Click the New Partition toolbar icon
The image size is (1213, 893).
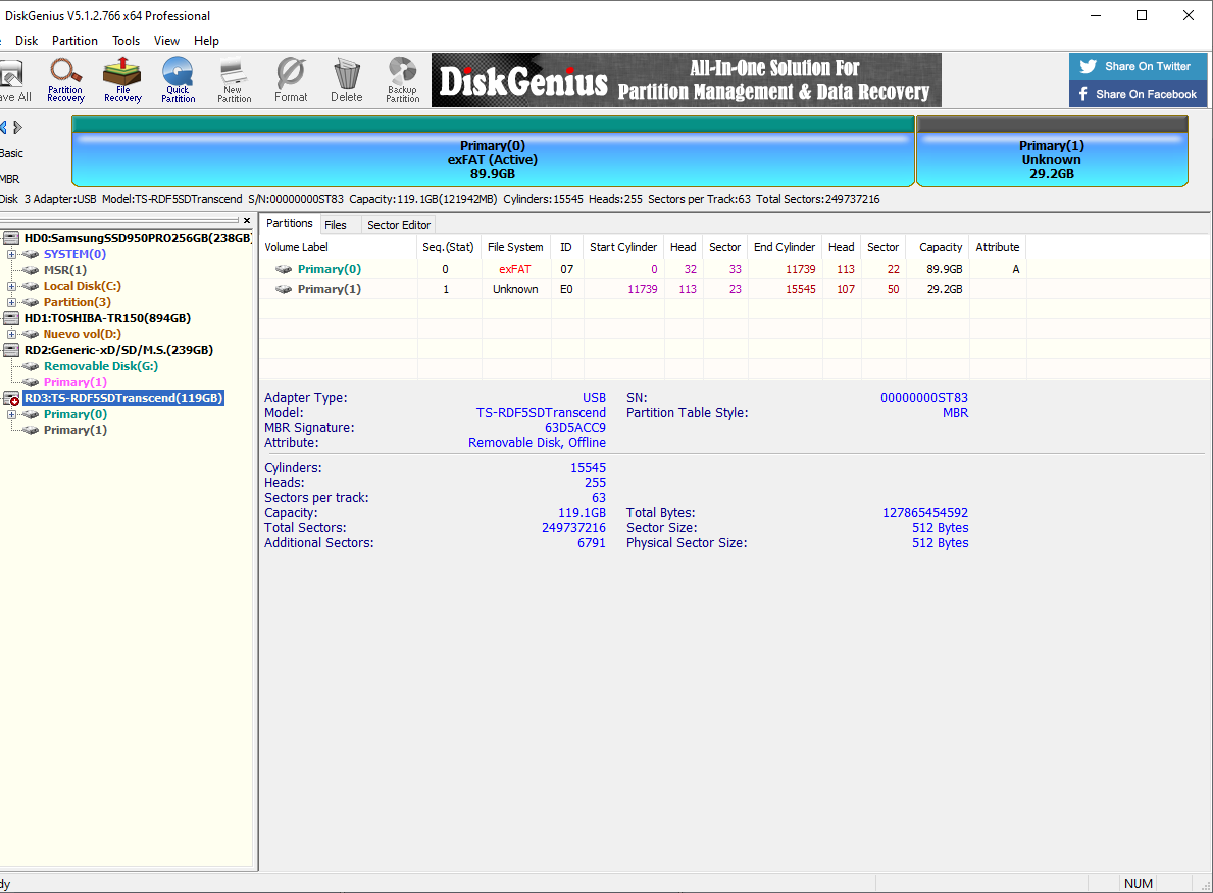[234, 79]
